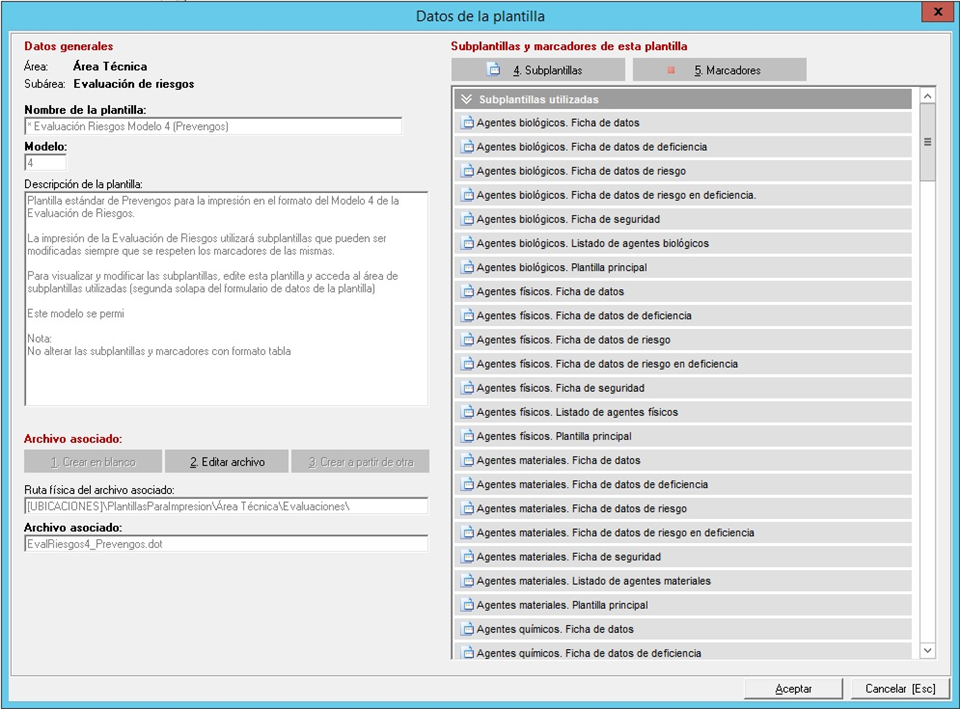Screen dimensions: 960x709
Task: Click the Archivo asociado filename field
Action: (226, 543)
